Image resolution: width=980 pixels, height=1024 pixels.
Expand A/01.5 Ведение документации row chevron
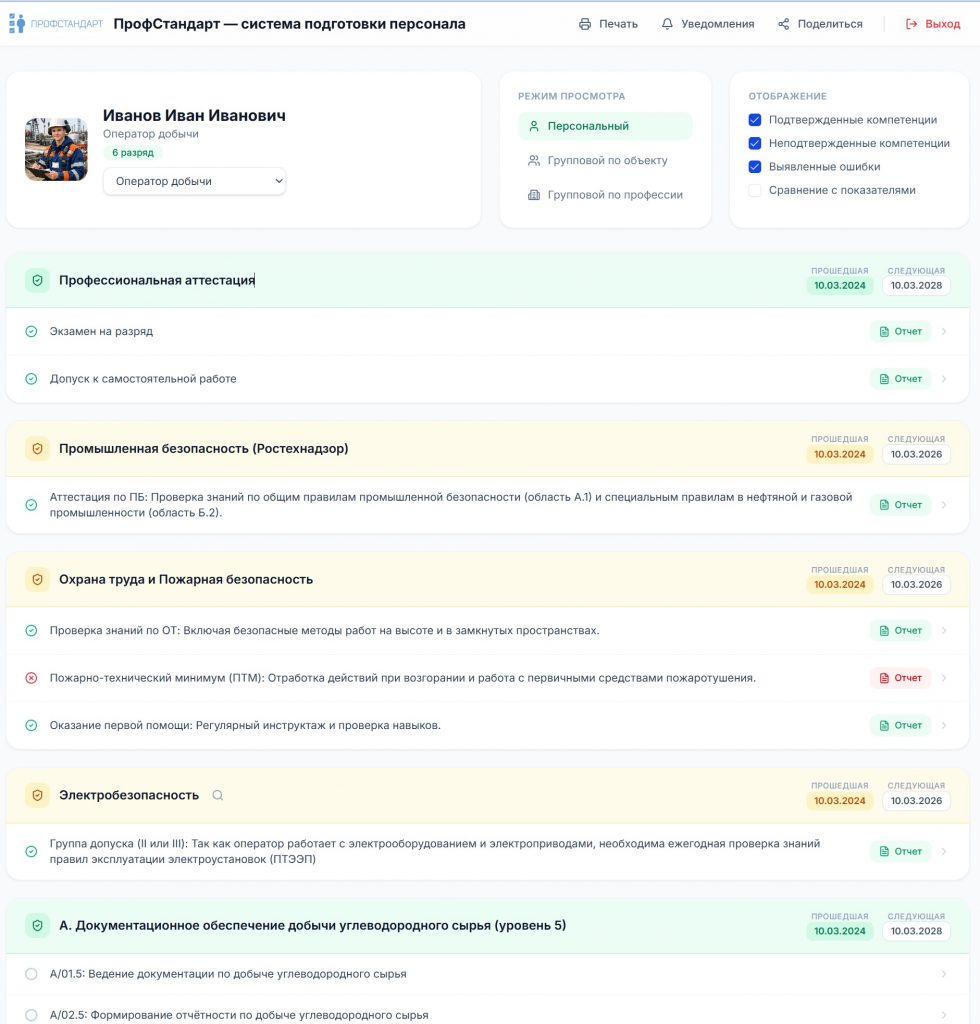tap(944, 974)
